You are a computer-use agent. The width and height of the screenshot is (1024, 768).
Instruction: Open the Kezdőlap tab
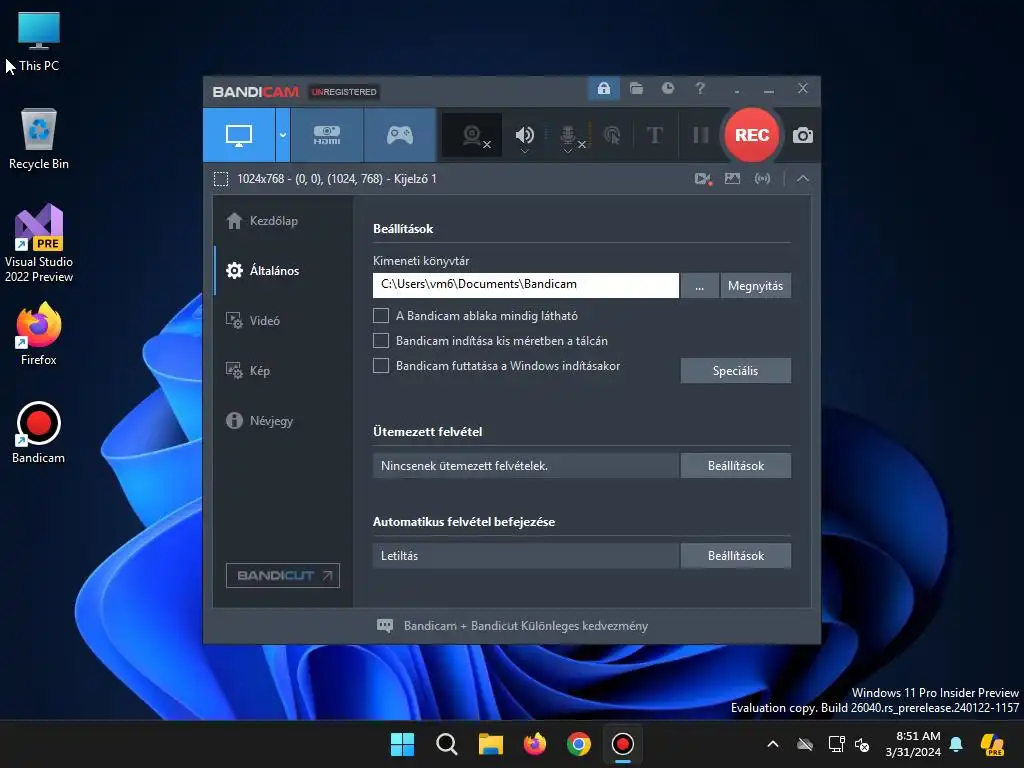click(x=283, y=221)
